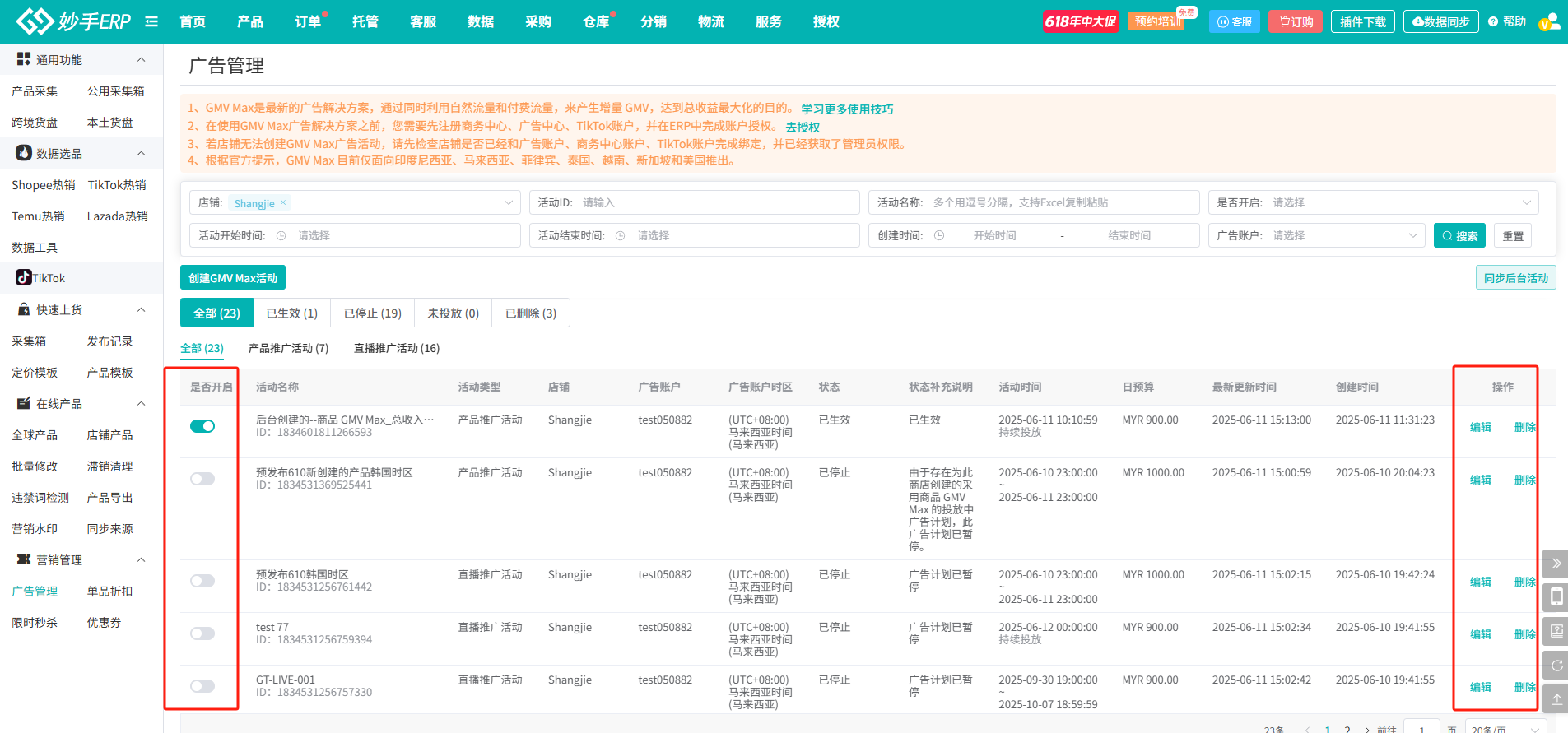This screenshot has height=733, width=1568.
Task: Click the 营销管理 icon in sidebar
Action: [24, 559]
